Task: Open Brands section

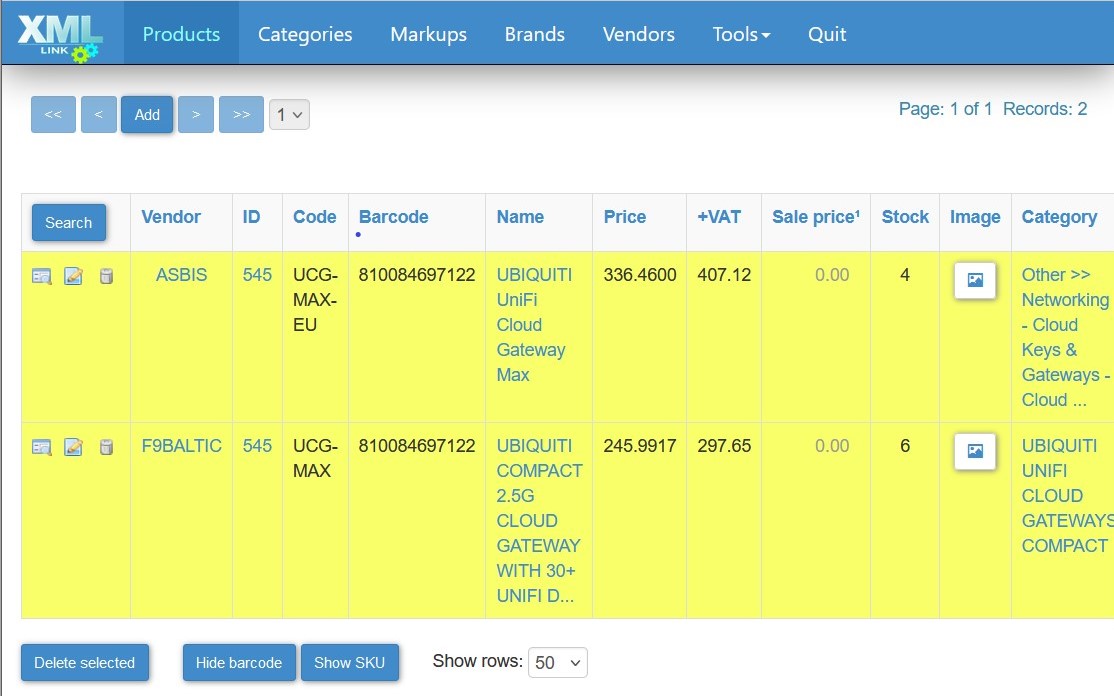Action: 534,34
